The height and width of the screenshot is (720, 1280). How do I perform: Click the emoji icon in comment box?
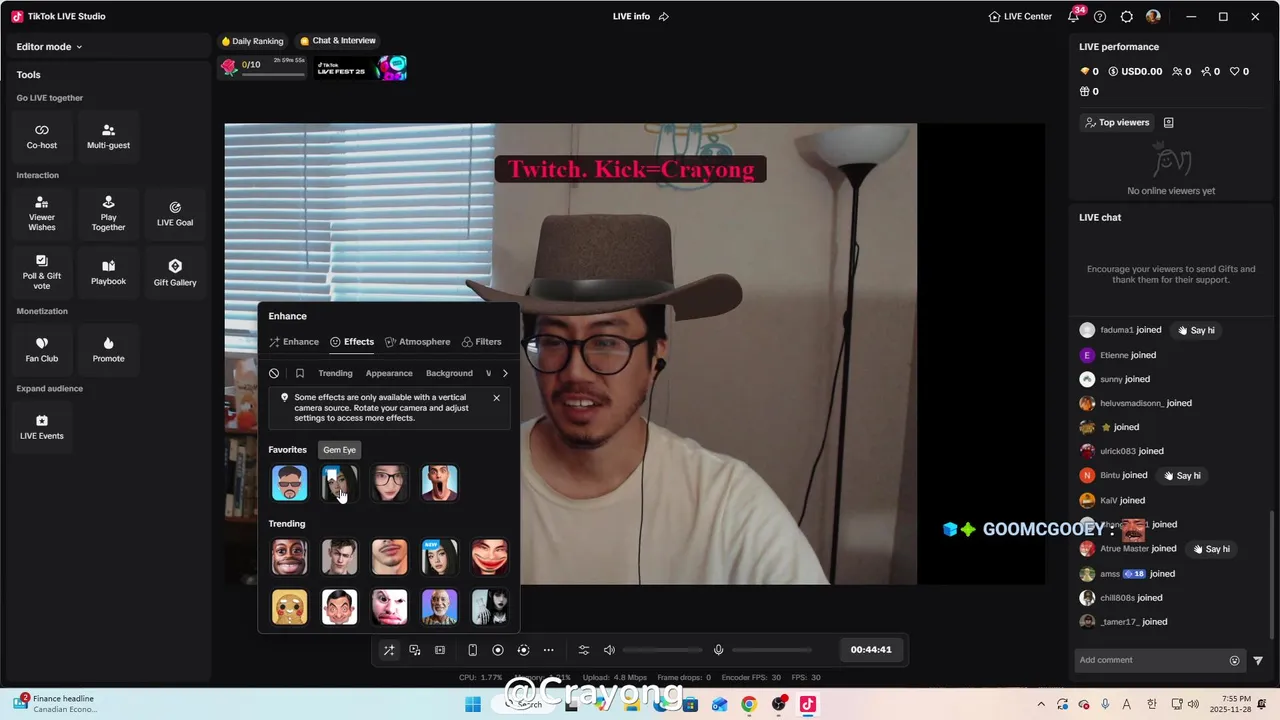pyautogui.click(x=1234, y=660)
